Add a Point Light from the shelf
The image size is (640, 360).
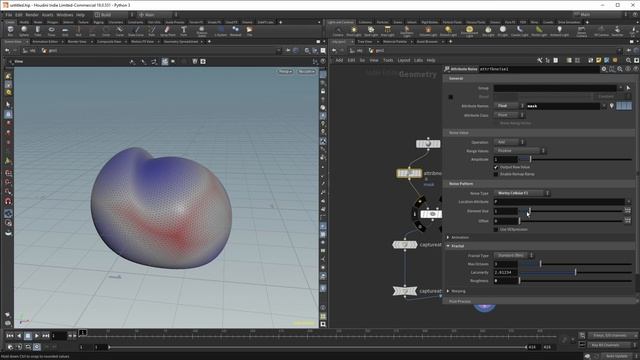(x=354, y=31)
